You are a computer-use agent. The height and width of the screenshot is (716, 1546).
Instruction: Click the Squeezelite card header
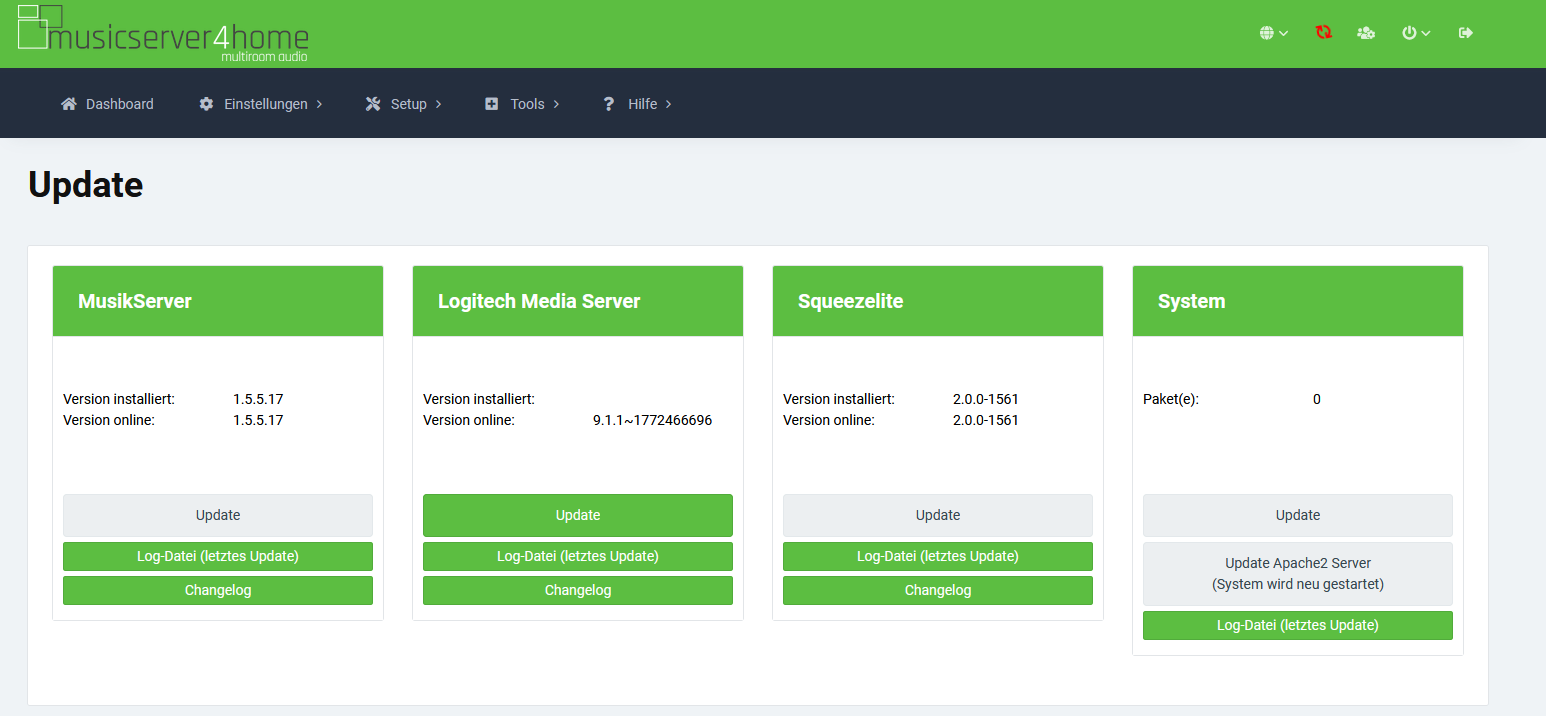938,301
